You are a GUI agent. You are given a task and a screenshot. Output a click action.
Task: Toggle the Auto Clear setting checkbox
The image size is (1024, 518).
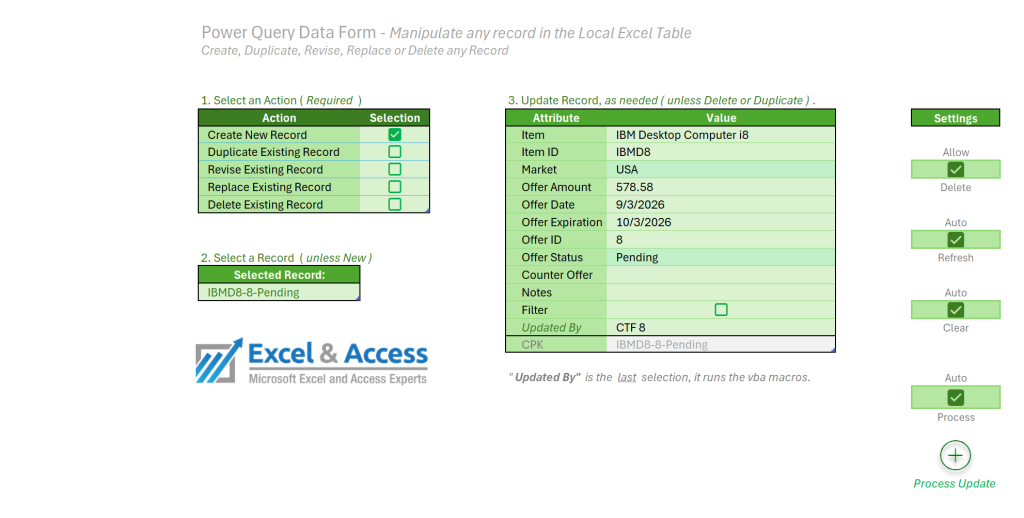(955, 310)
